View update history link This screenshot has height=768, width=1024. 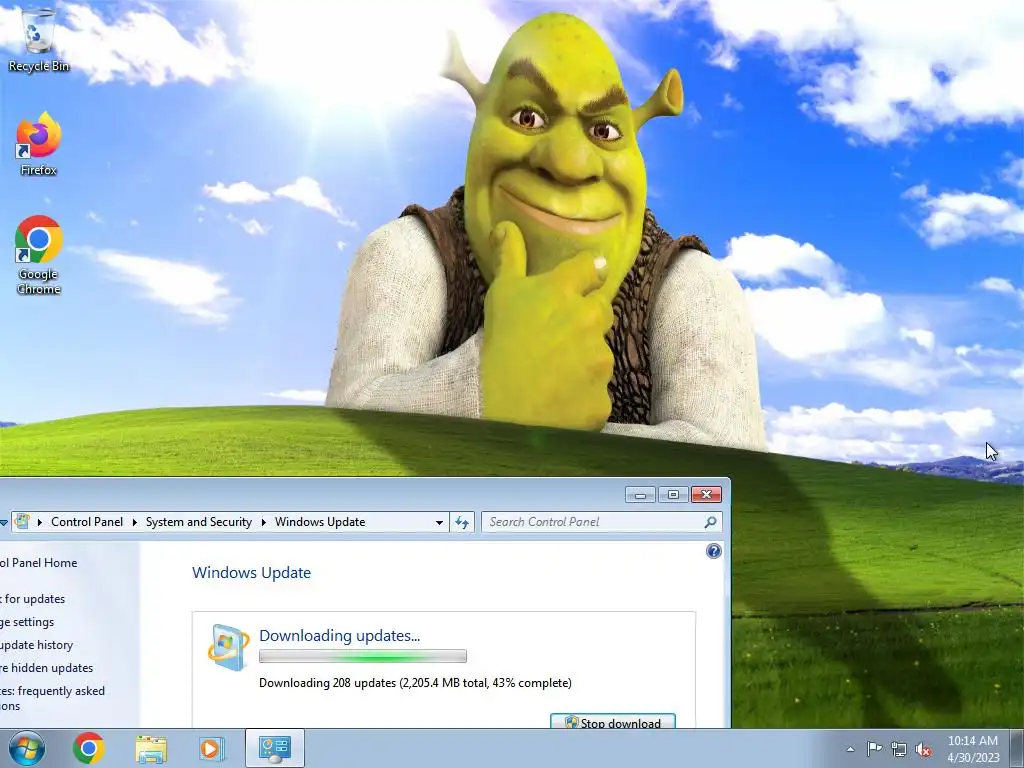pyautogui.click(x=37, y=645)
